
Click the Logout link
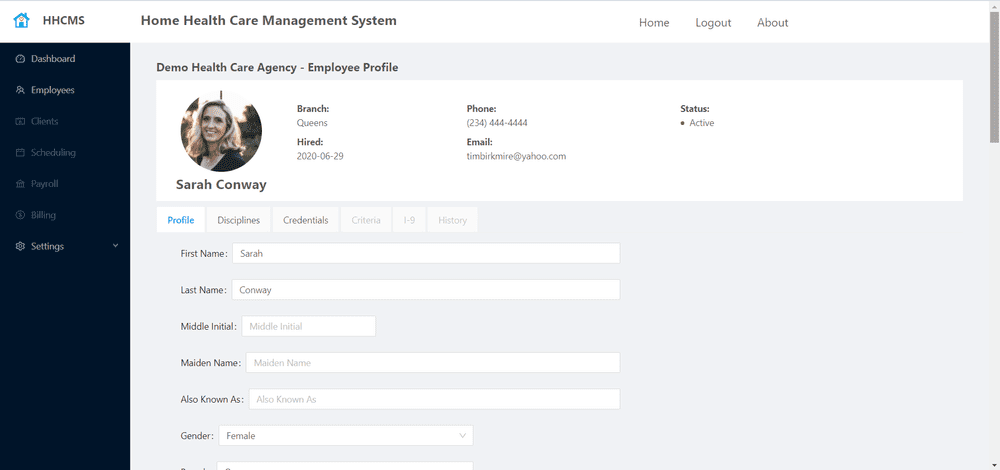pyautogui.click(x=713, y=23)
